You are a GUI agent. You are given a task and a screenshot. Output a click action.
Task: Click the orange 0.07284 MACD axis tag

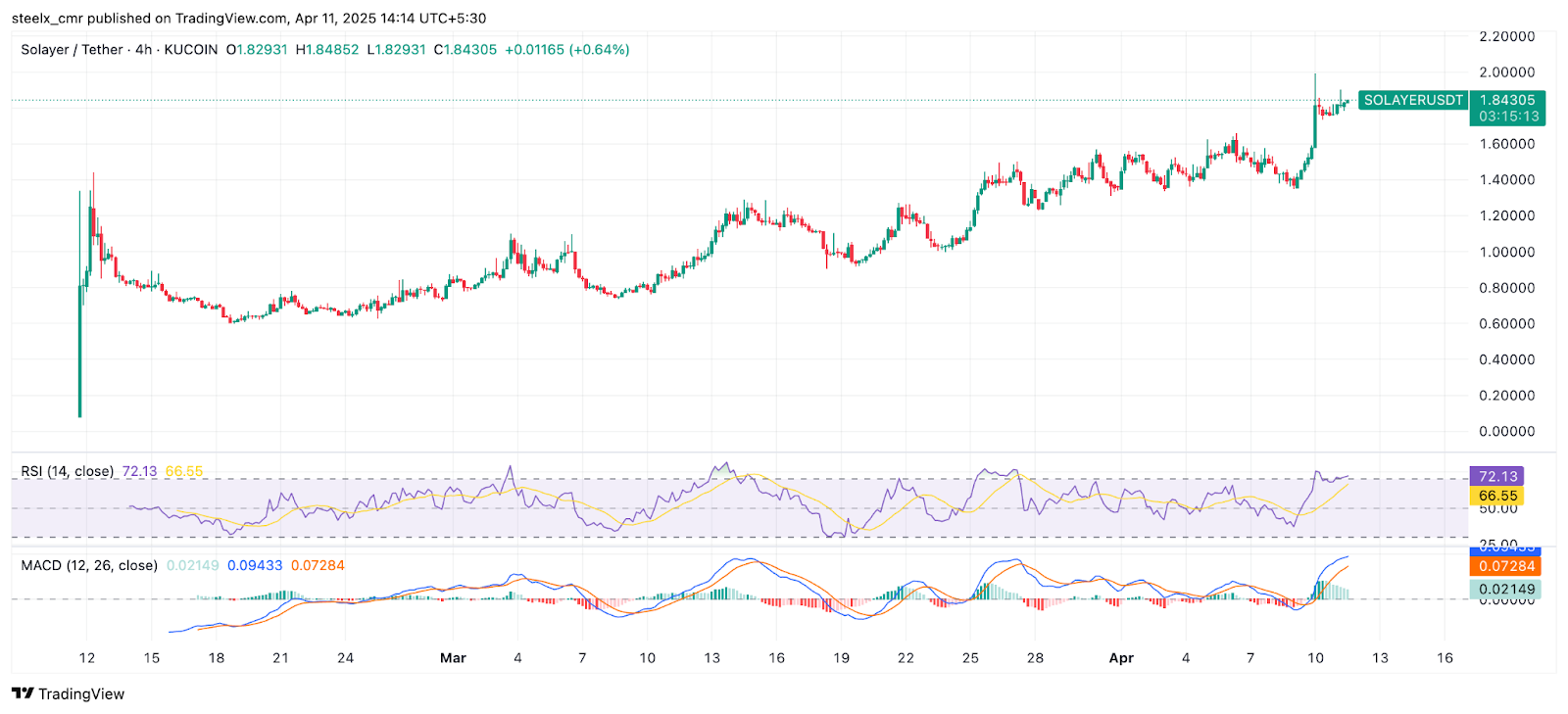tap(1506, 566)
